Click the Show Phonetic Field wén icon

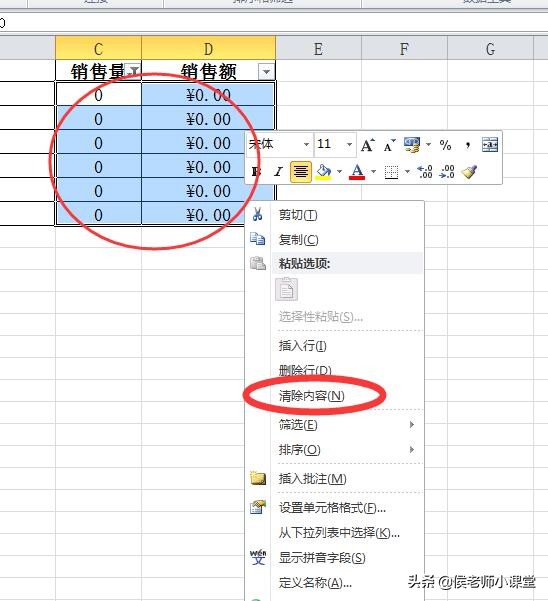click(258, 557)
